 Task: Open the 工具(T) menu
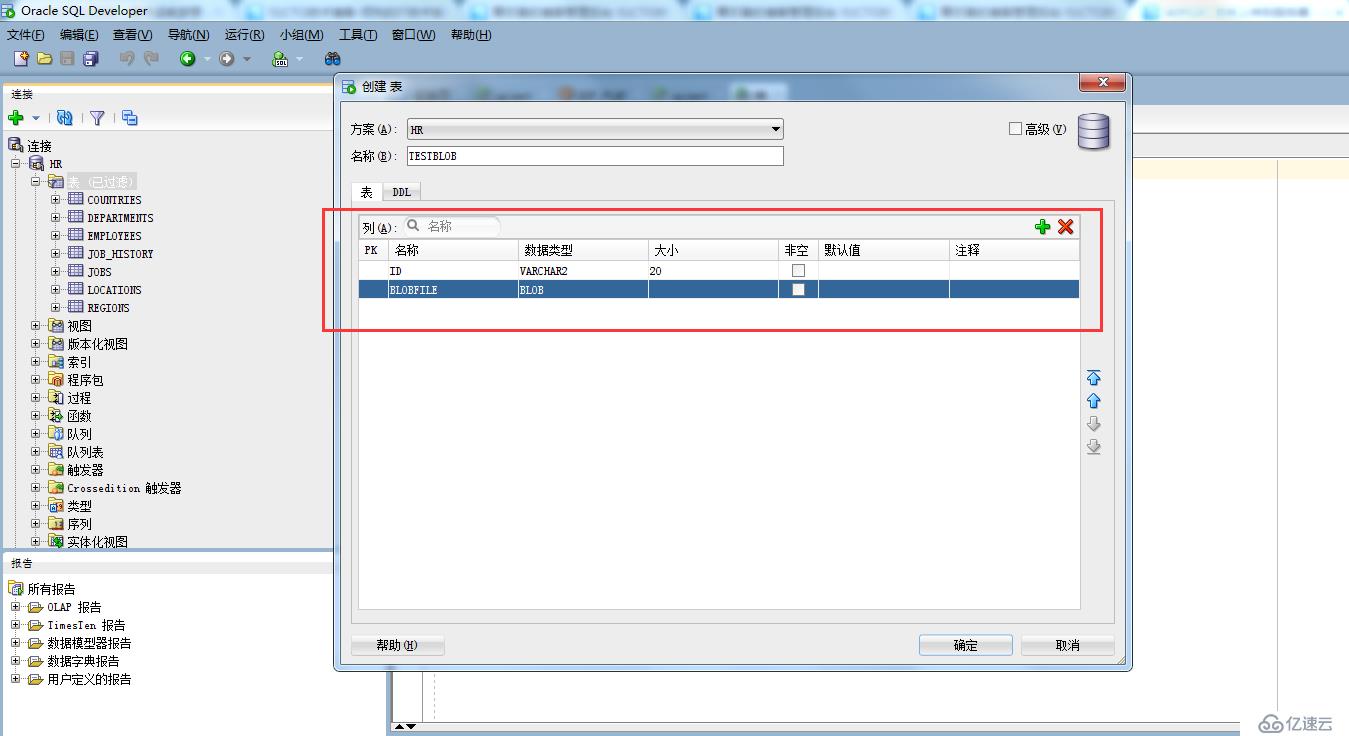coord(357,35)
